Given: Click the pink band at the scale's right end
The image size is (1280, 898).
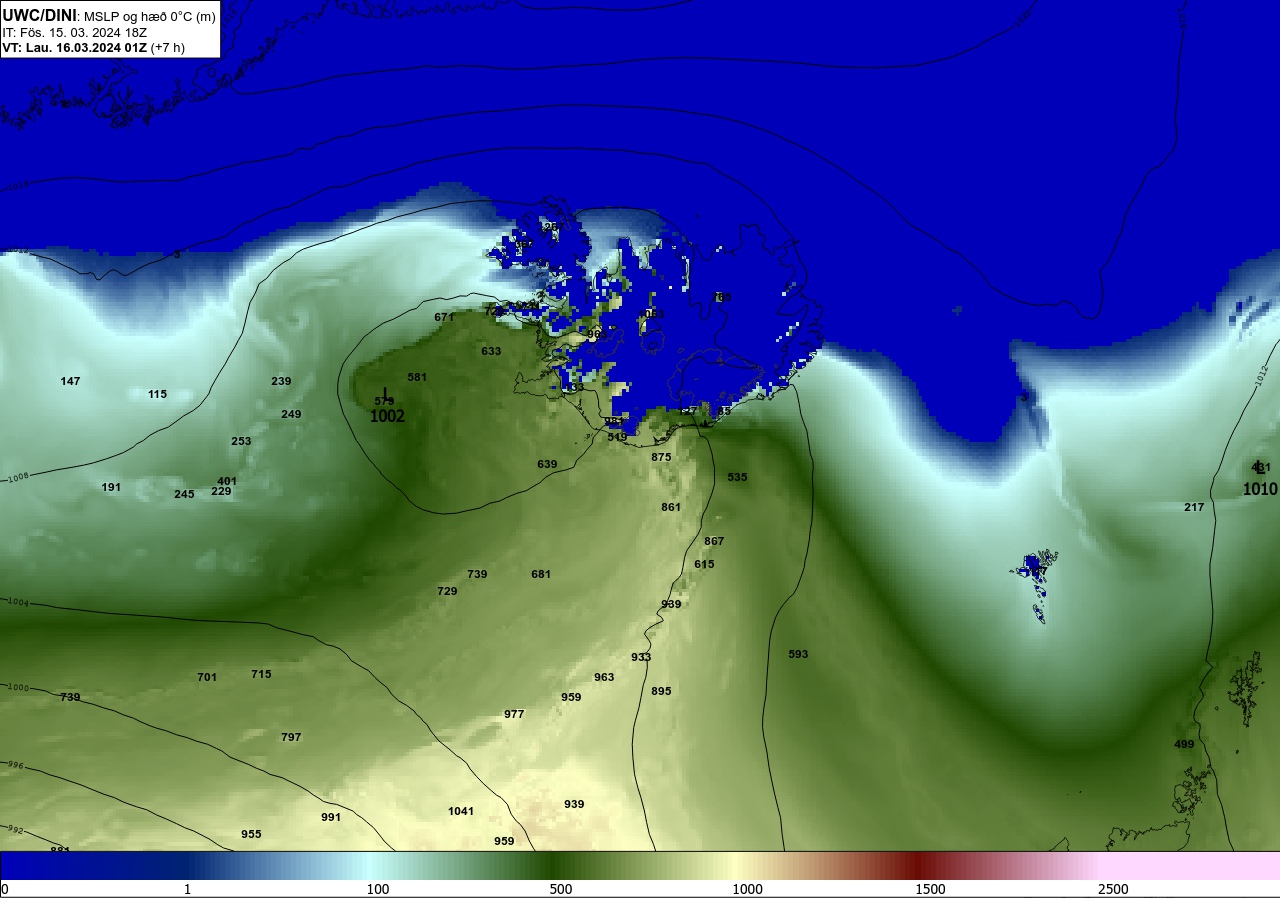Looking at the screenshot, I should pos(1190,865).
